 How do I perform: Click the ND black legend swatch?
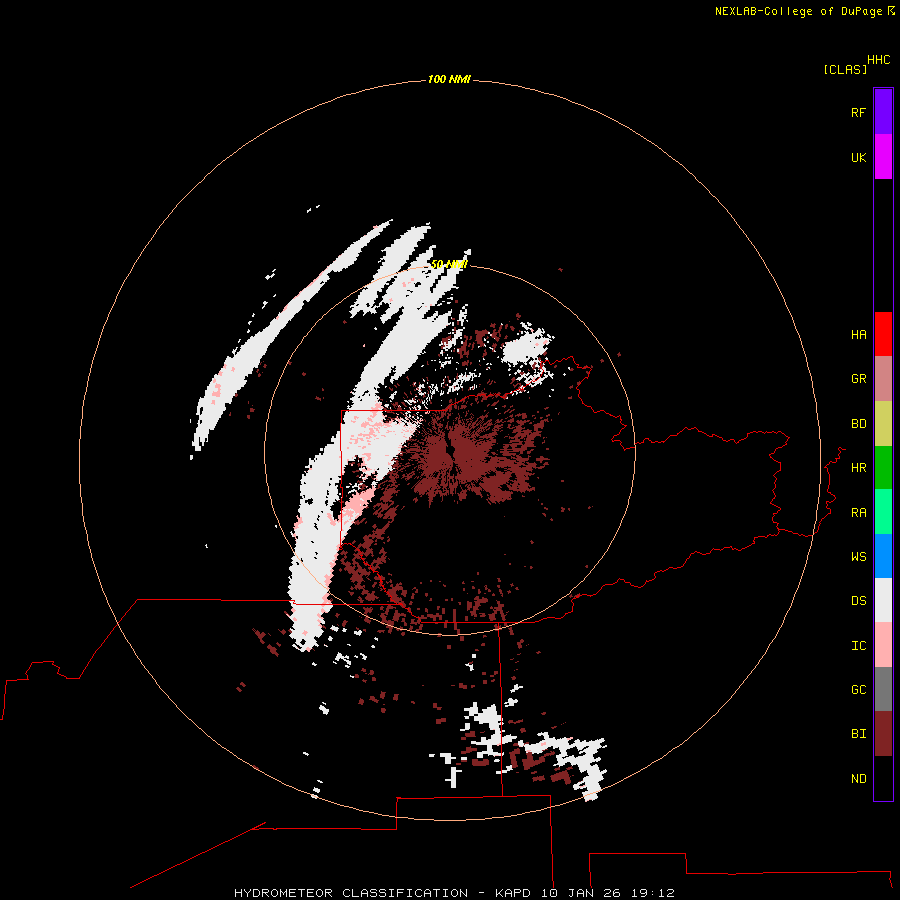click(883, 778)
